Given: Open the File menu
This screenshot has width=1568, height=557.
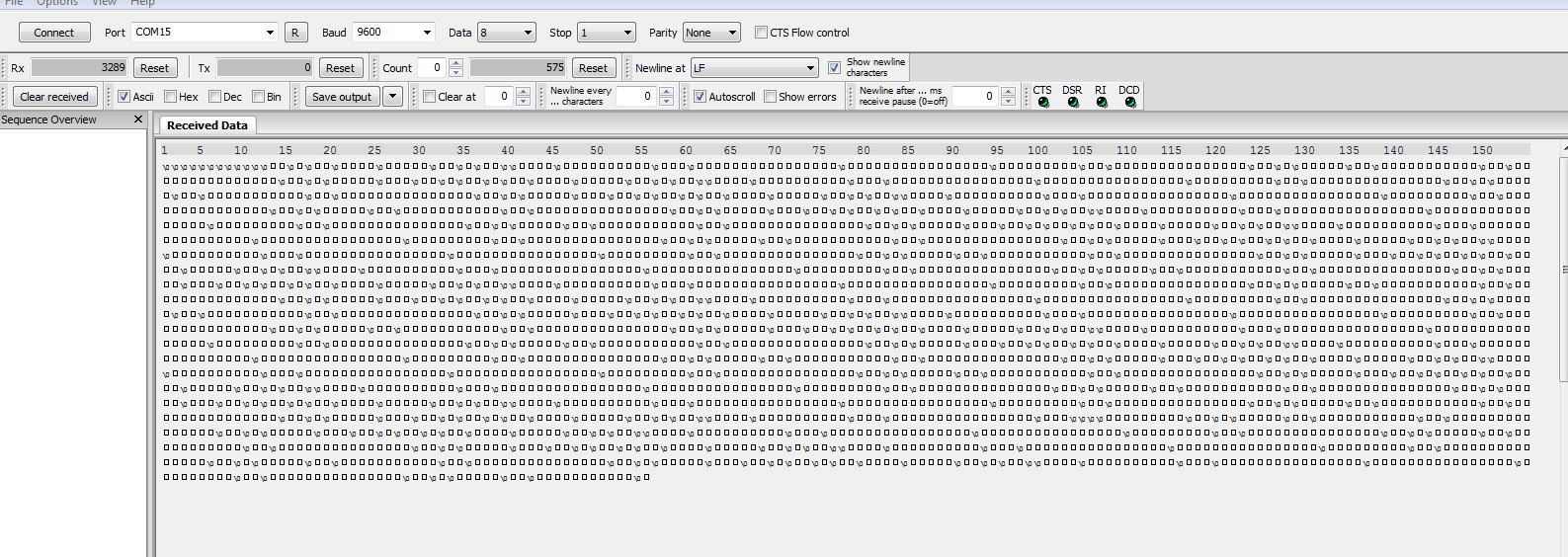Looking at the screenshot, I should (x=14, y=3).
